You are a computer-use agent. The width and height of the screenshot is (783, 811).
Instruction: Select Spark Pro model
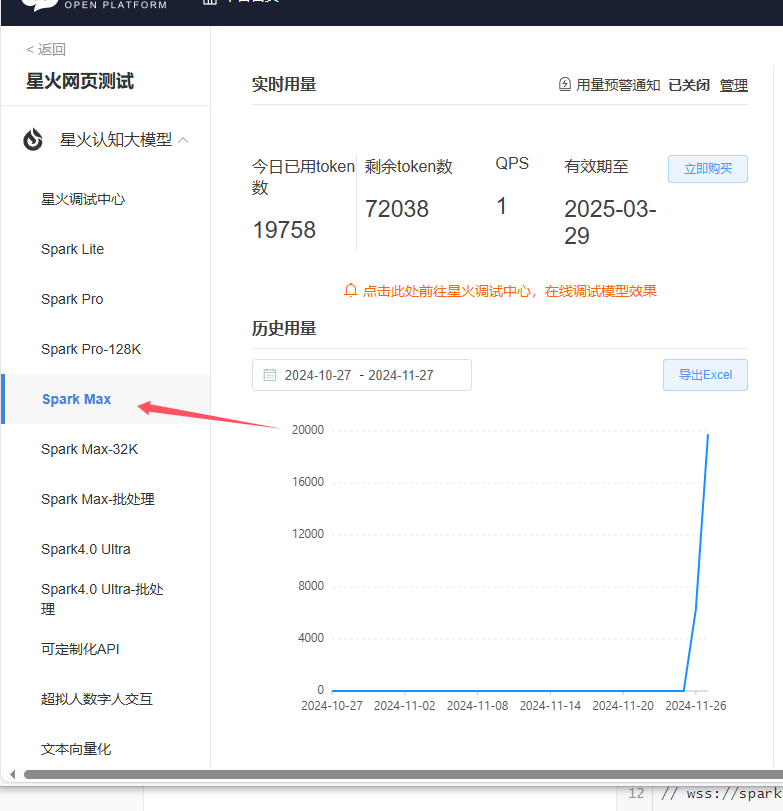(x=72, y=299)
